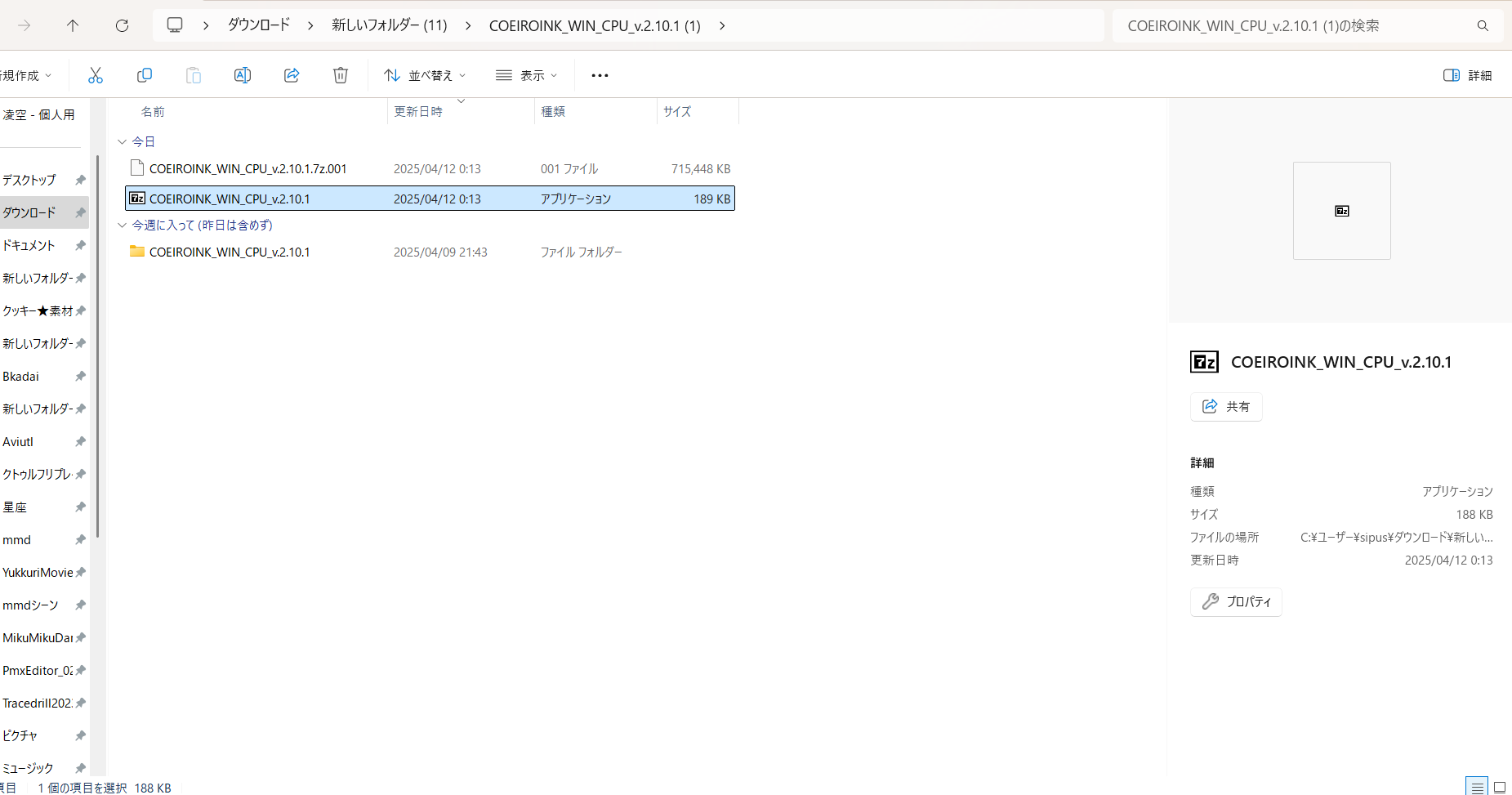Click 2025/04/09 21:43 date cell
This screenshot has width=1512, height=795.
[440, 252]
